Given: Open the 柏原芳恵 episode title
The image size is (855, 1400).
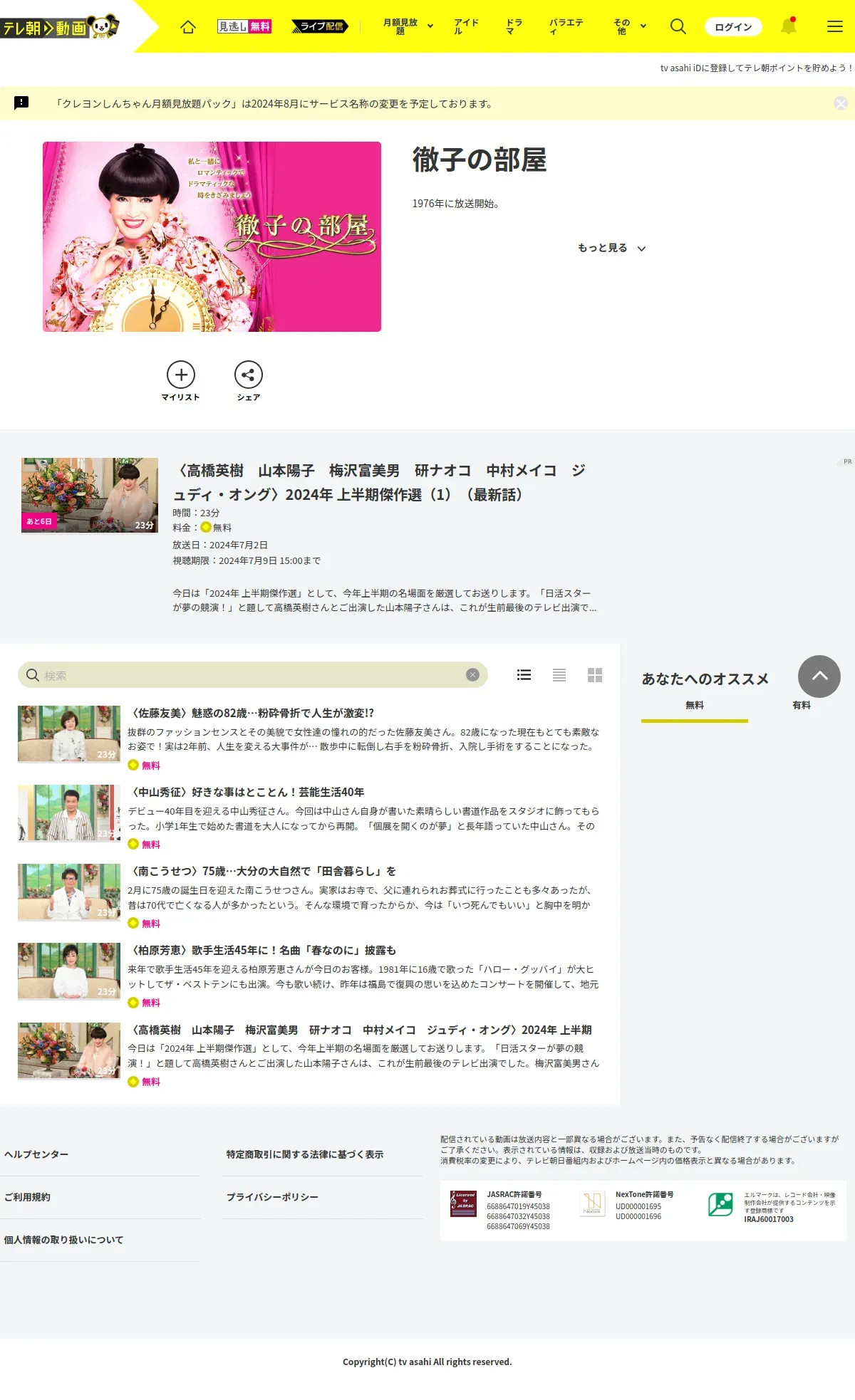Looking at the screenshot, I should pyautogui.click(x=261, y=950).
